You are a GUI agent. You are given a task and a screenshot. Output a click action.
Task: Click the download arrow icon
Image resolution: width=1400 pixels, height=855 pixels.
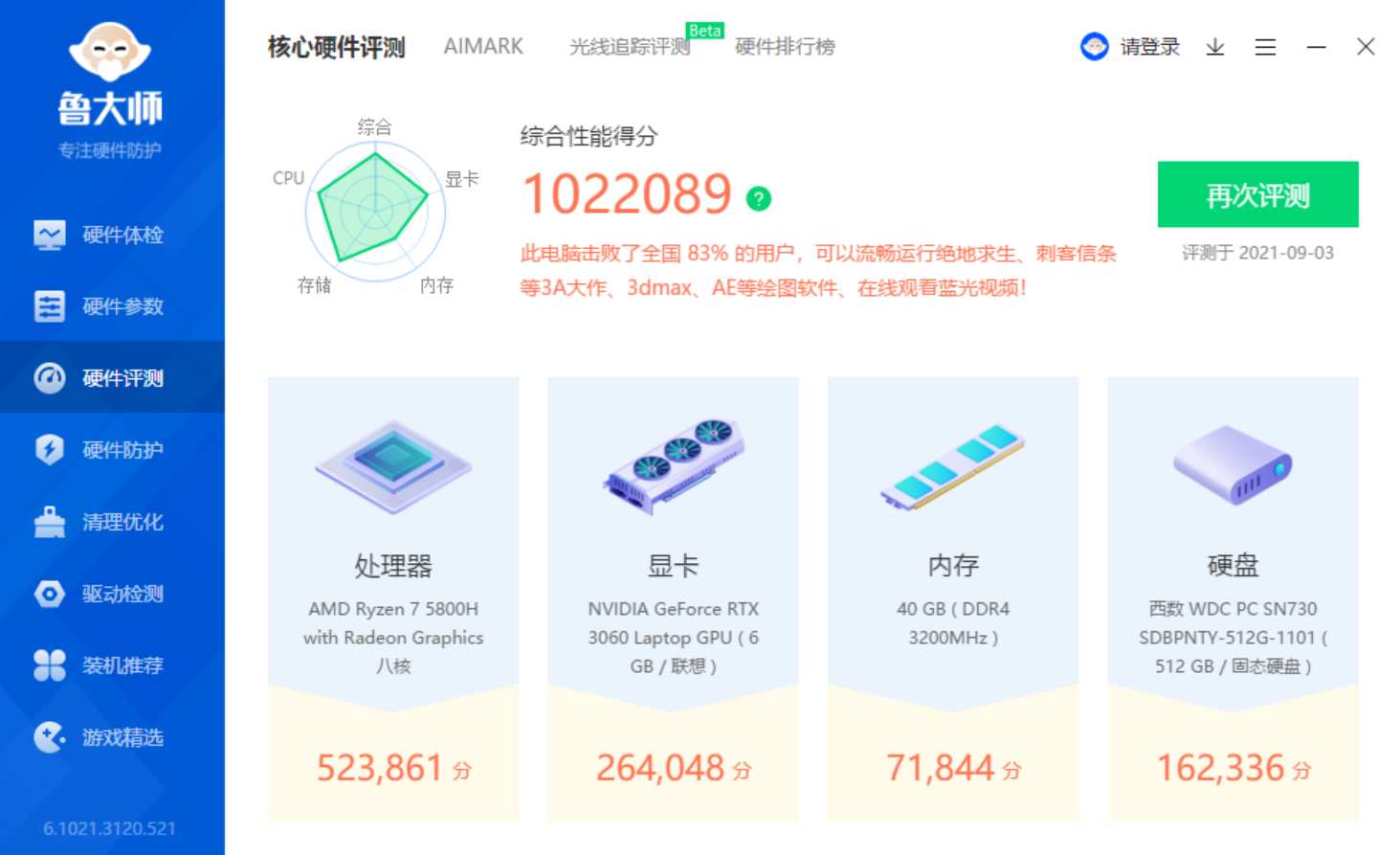1215,47
